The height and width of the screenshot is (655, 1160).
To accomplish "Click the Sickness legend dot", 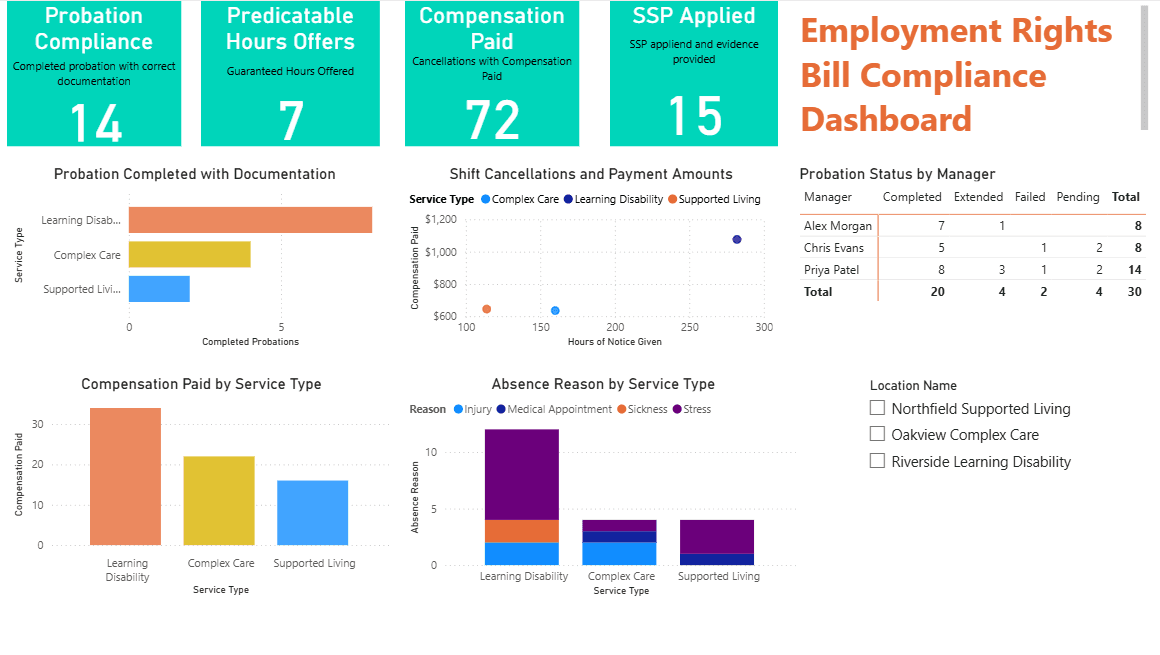I will click(620, 409).
